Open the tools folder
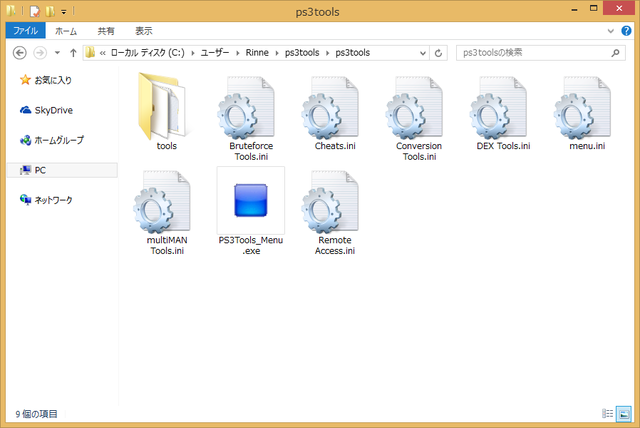Image resolution: width=640 pixels, height=428 pixels. 163,106
